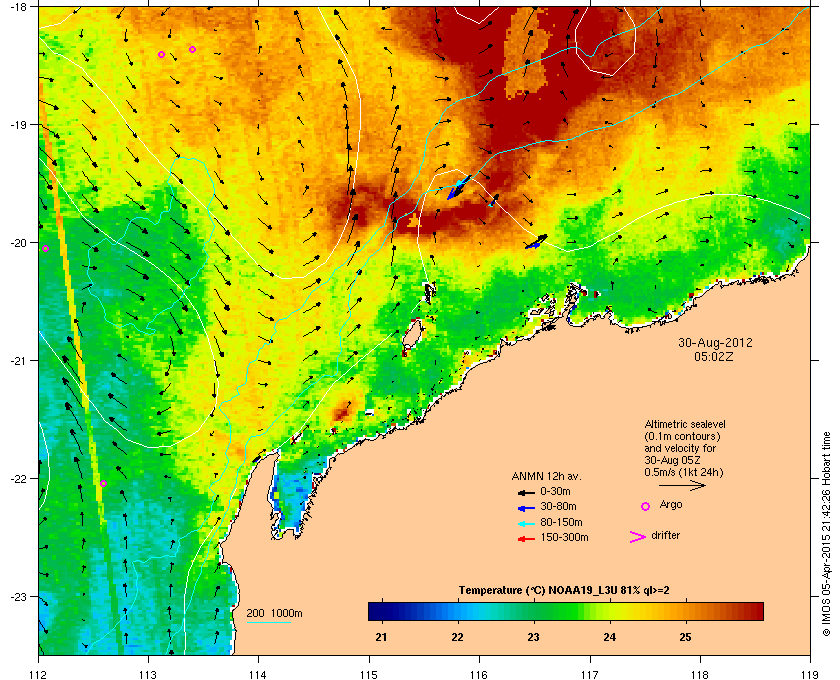Click the colorbar tick label 22
Image resolution: width=840 pixels, height=680 pixels.
pos(457,638)
